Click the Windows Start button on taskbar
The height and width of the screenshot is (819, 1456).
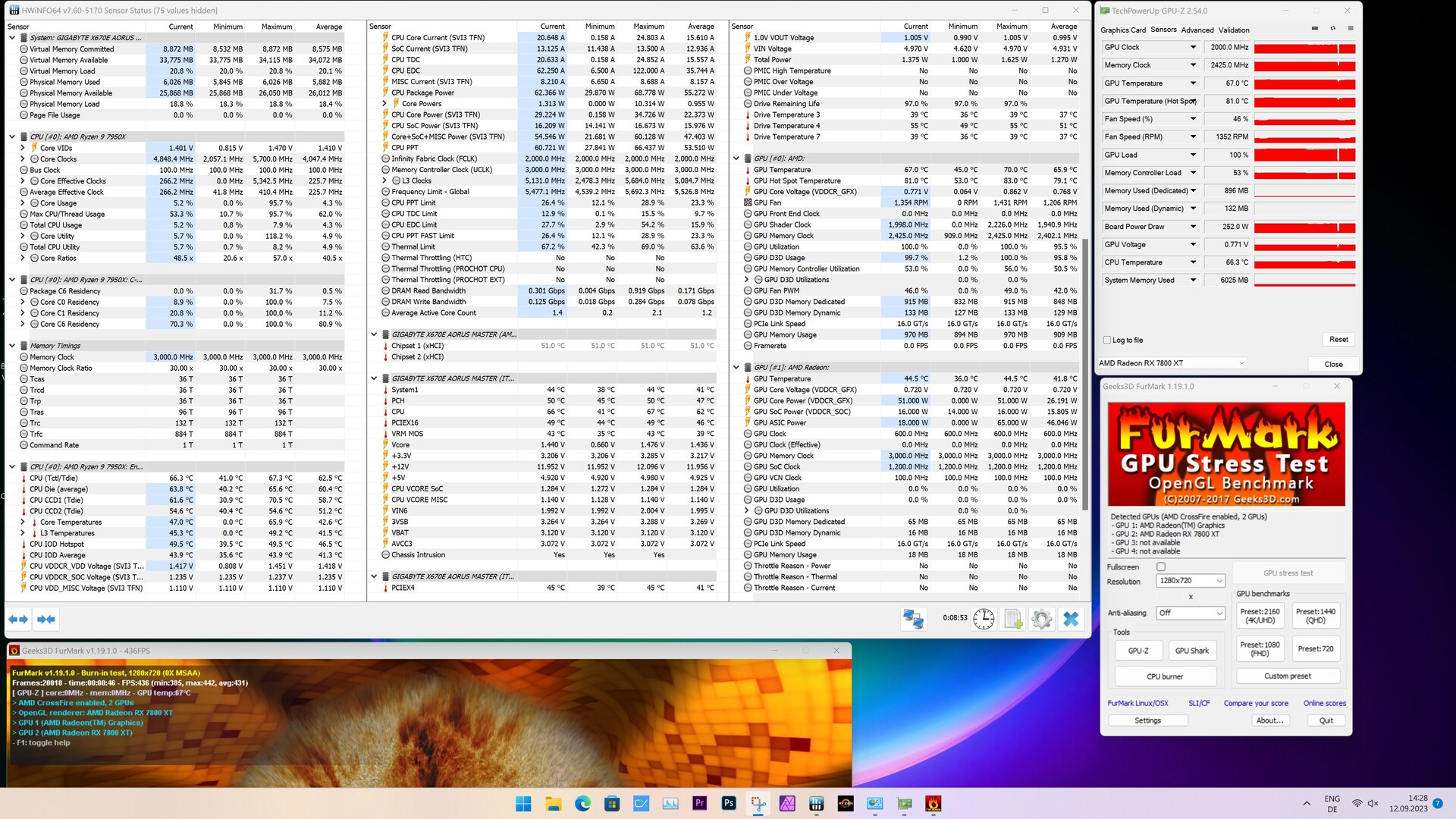pyautogui.click(x=523, y=804)
